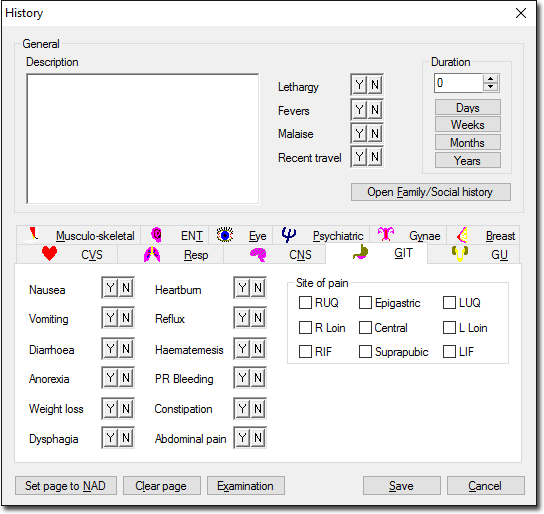The image size is (544, 514).
Task: Set Nausea to Y
Action: (110, 288)
